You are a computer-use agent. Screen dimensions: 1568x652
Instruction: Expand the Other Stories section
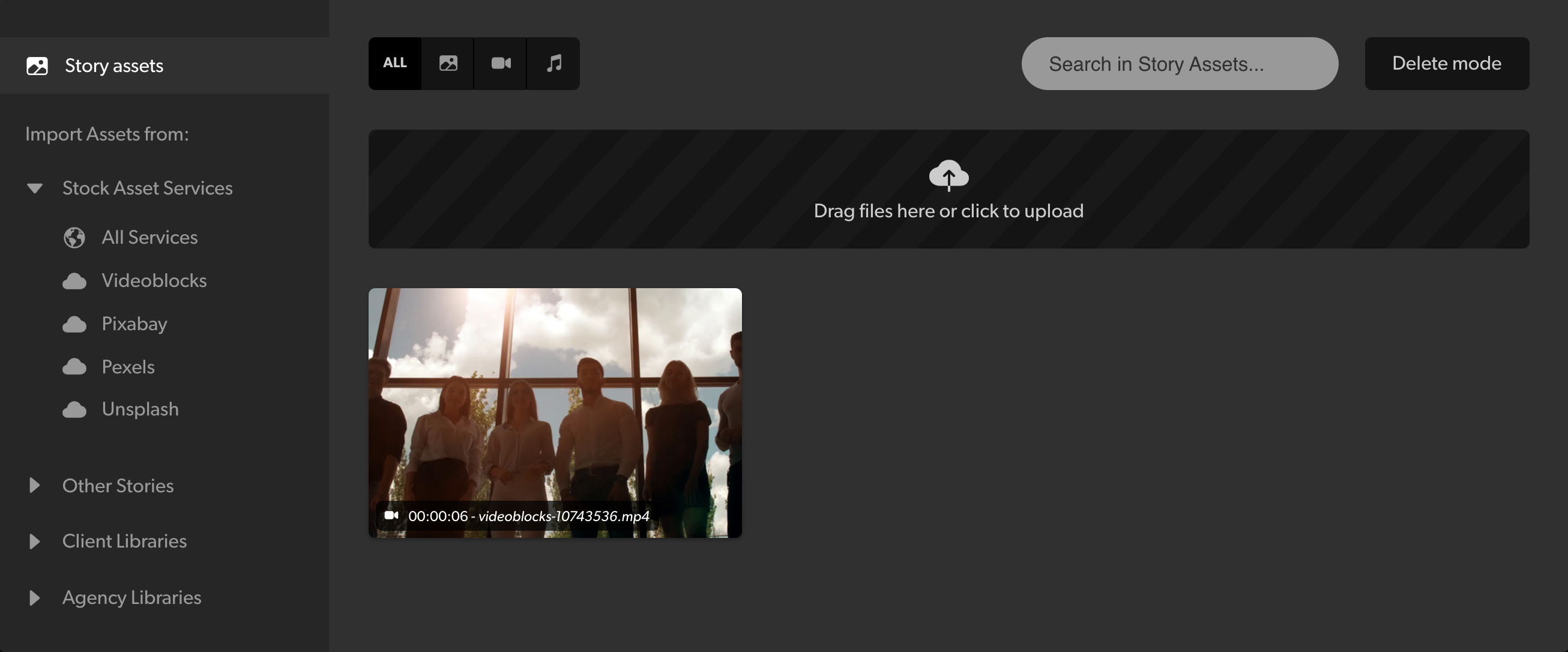pyautogui.click(x=35, y=485)
